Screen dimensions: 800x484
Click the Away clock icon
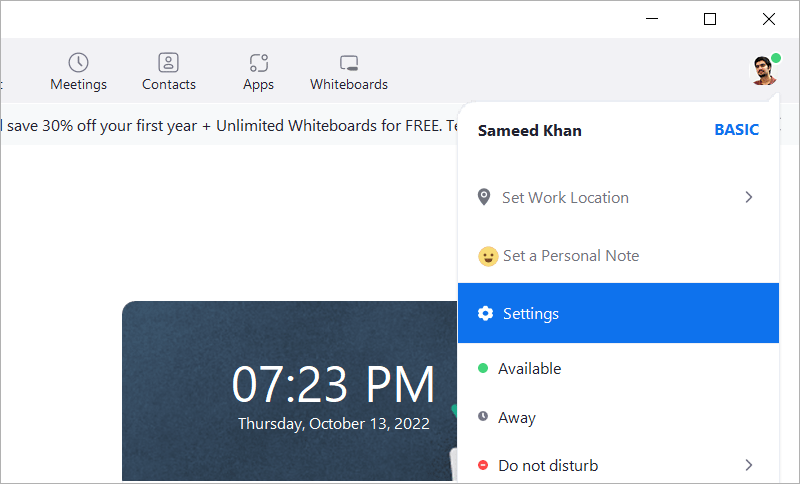(483, 416)
